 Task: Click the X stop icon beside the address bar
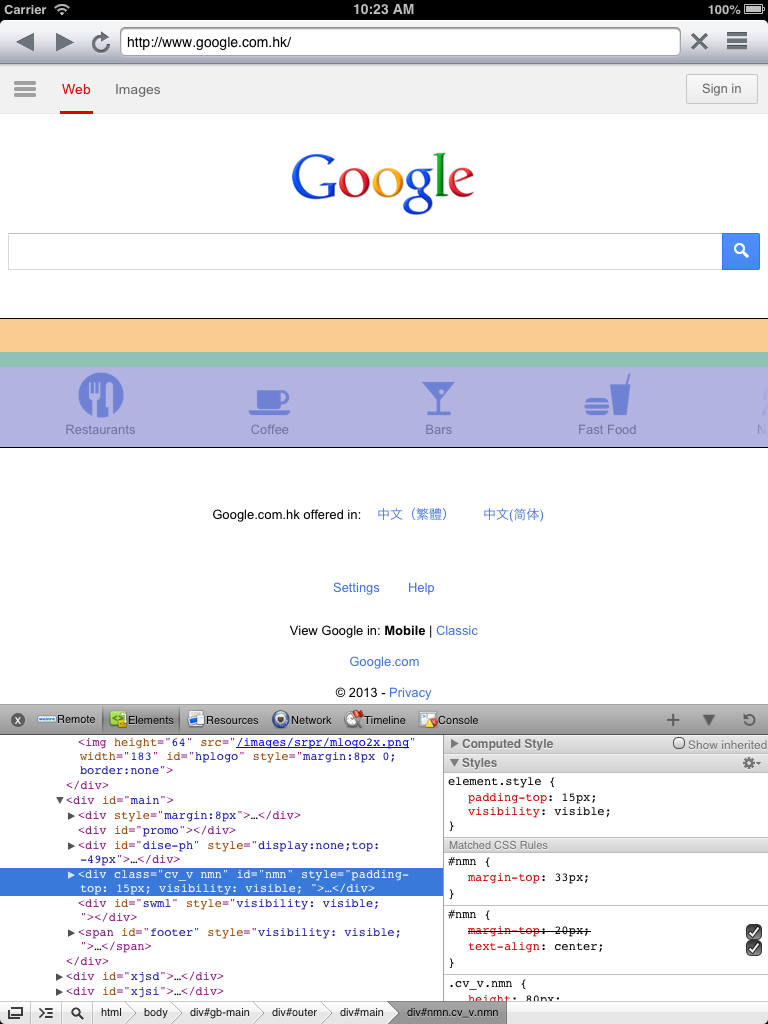[699, 42]
